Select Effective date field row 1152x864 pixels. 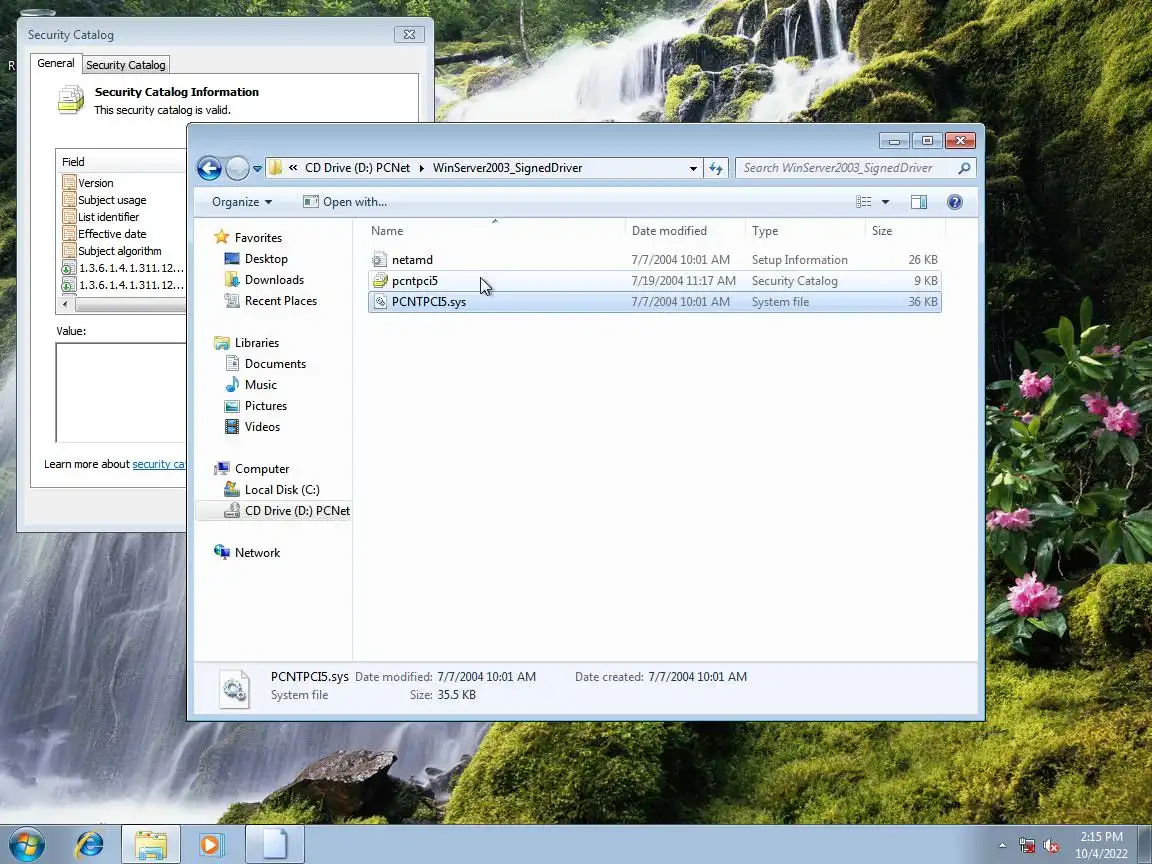coord(112,234)
